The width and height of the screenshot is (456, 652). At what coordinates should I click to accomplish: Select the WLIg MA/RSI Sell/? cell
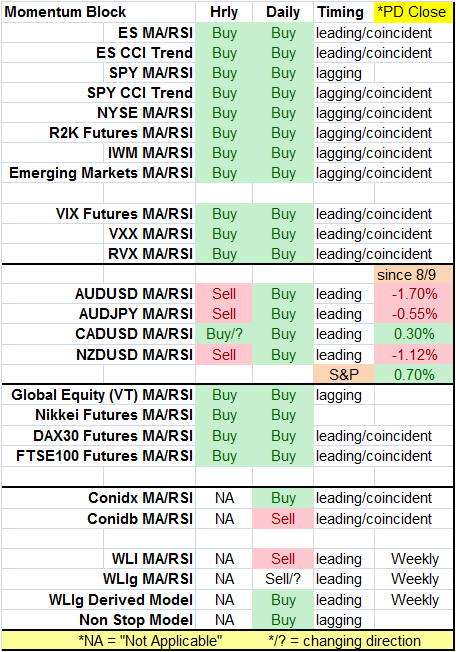click(283, 579)
